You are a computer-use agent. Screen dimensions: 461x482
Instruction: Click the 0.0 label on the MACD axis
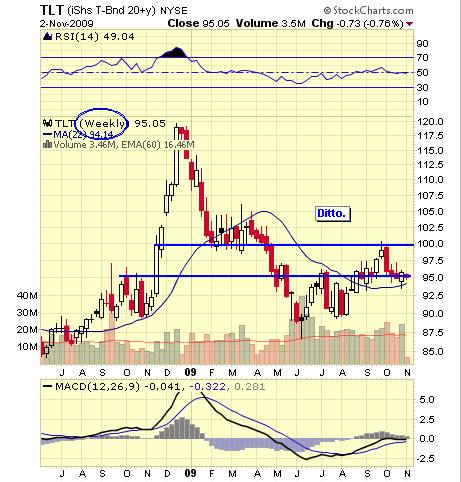[x=427, y=438]
